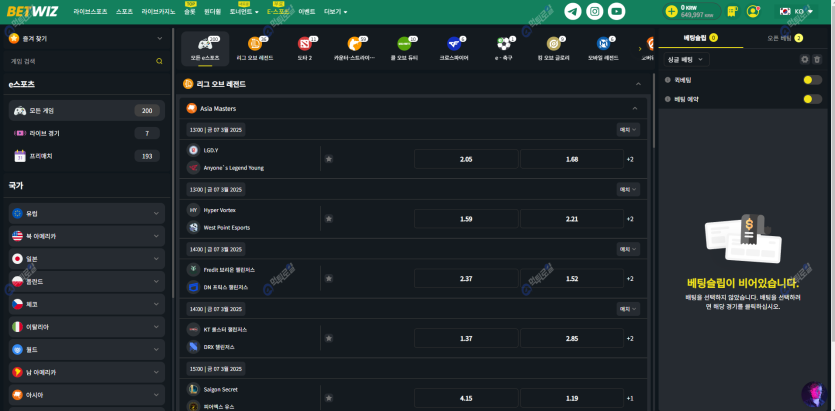Click the game search magnifier icon
The image size is (835, 411).
(159, 61)
